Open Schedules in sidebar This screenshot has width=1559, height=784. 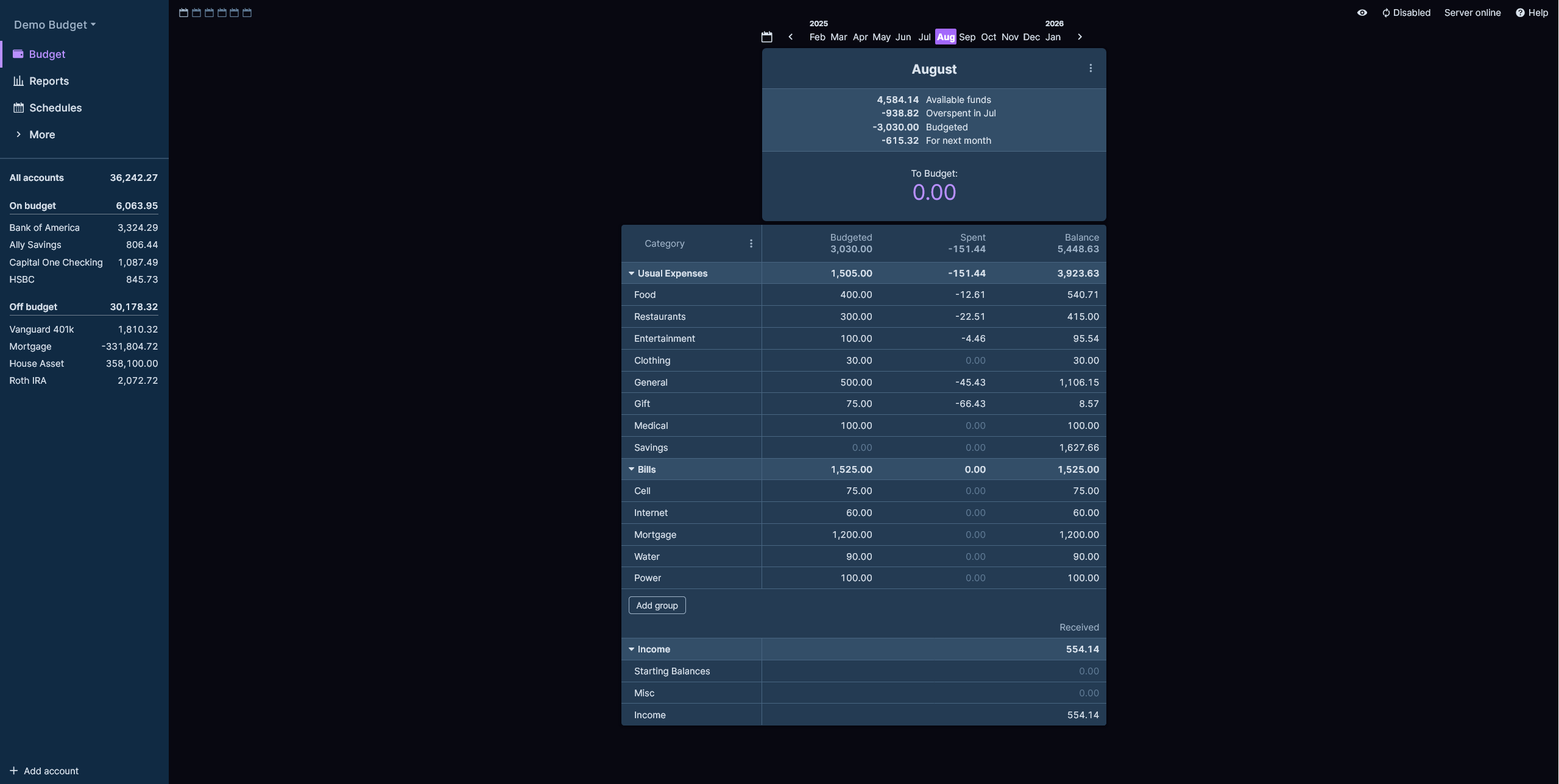(x=55, y=108)
